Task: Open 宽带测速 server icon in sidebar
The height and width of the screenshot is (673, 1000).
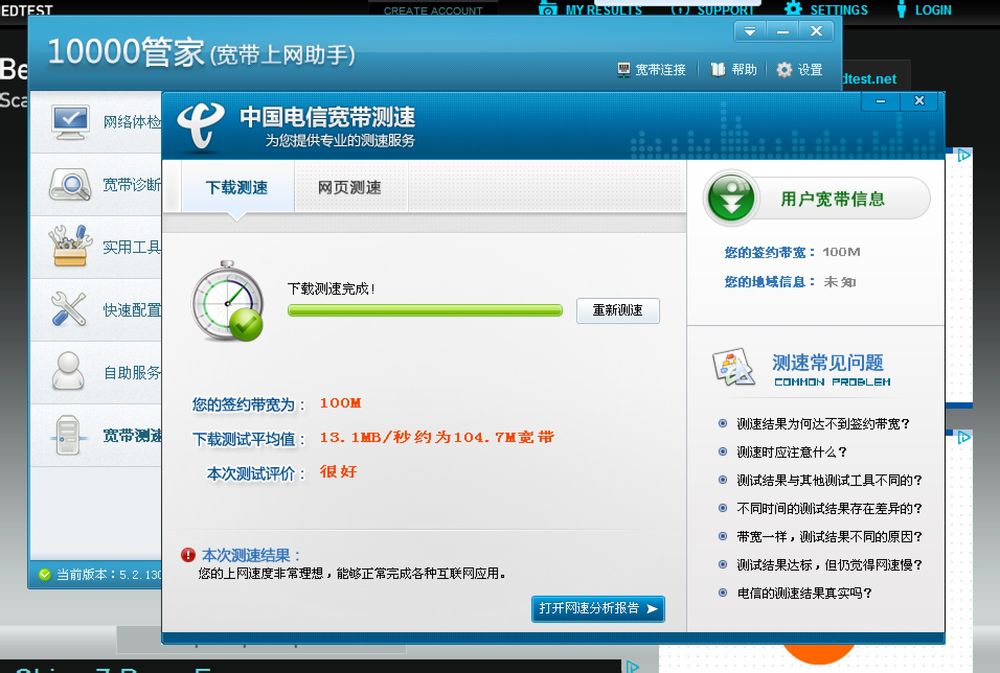Action: tap(68, 434)
